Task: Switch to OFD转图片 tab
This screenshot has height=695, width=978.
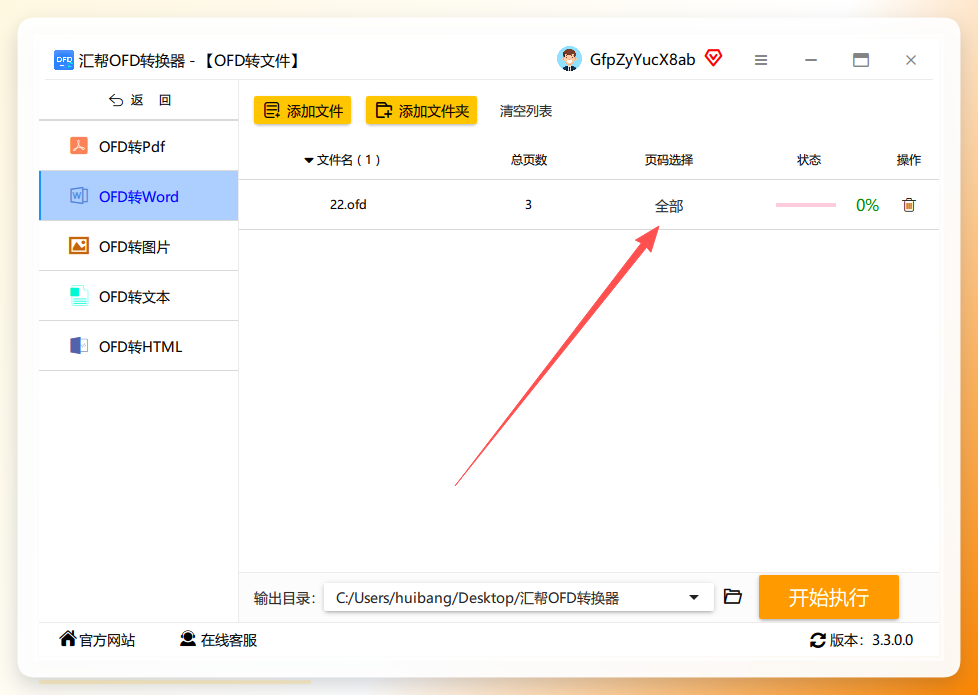Action: pos(138,246)
